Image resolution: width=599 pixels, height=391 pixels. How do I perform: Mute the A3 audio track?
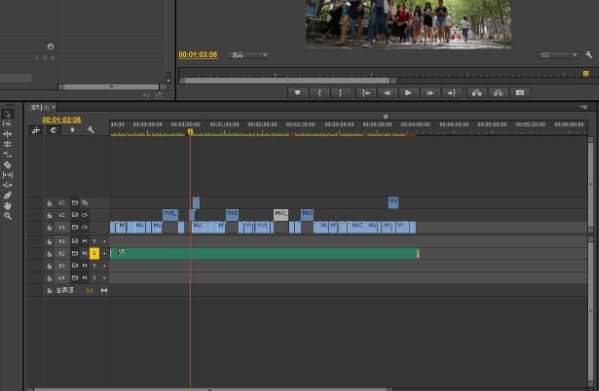[x=85, y=266]
